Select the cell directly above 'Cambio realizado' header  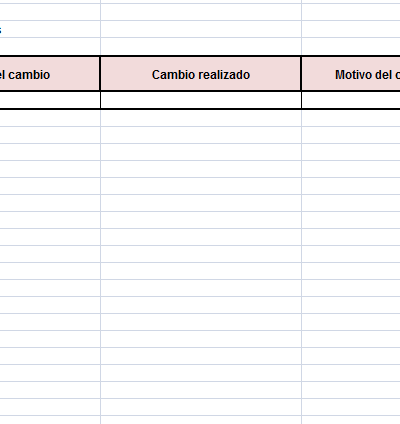[201, 46]
